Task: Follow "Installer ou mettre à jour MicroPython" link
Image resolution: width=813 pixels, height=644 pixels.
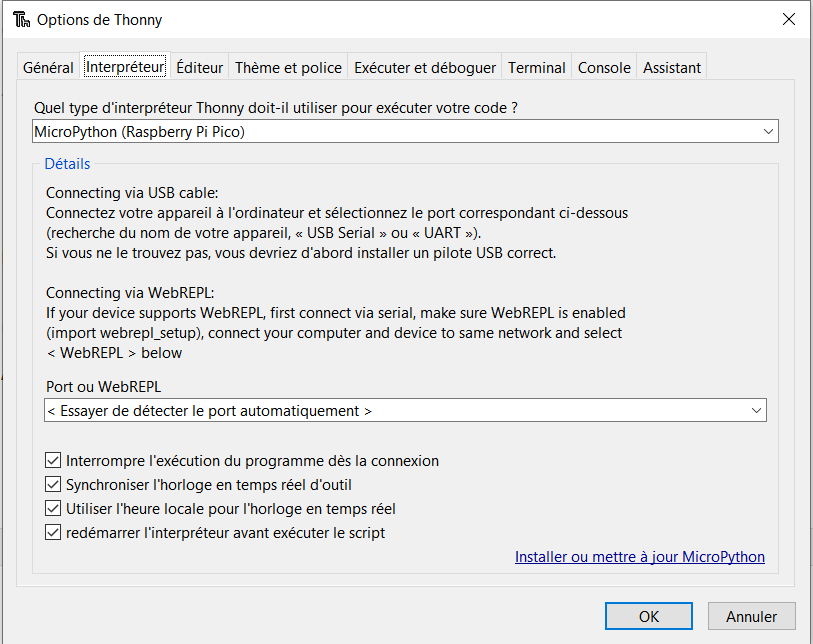Action: click(640, 557)
